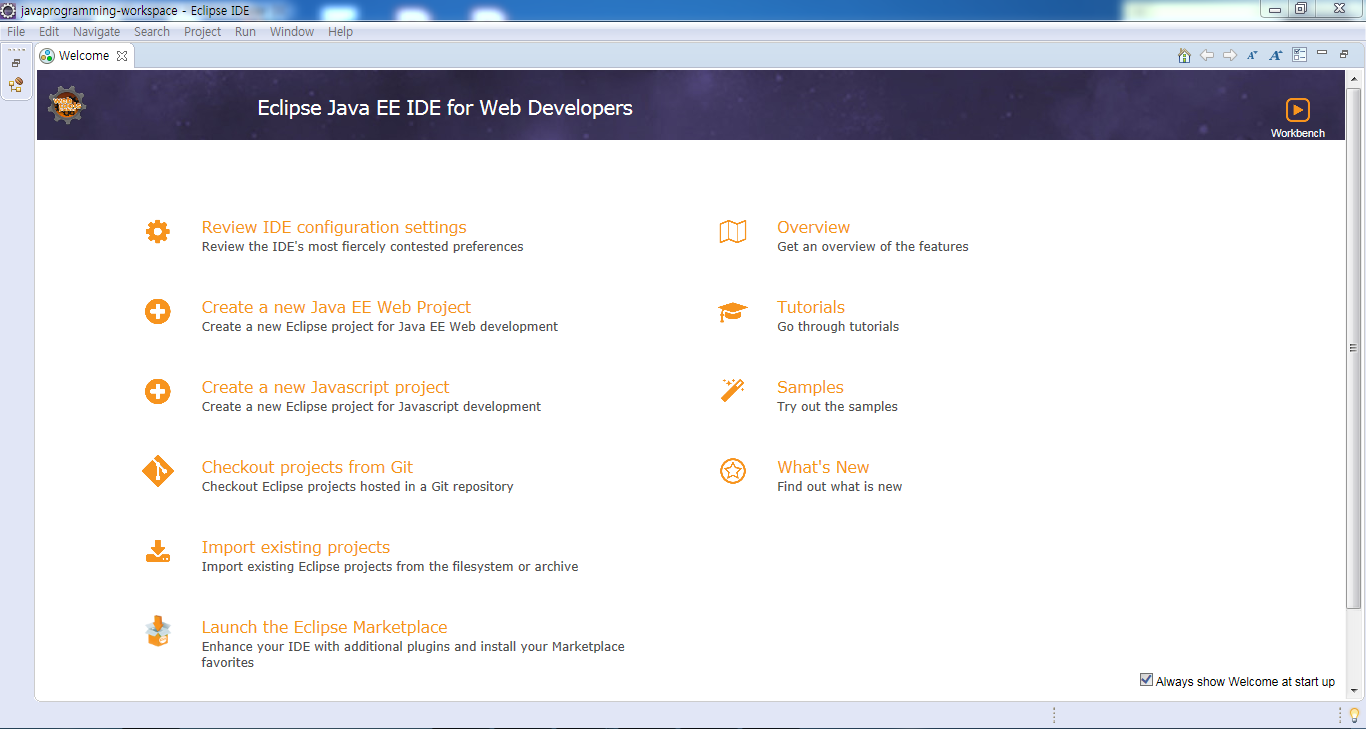The height and width of the screenshot is (729, 1366).
Task: Click the navigate forward arrow icon
Action: point(1230,56)
